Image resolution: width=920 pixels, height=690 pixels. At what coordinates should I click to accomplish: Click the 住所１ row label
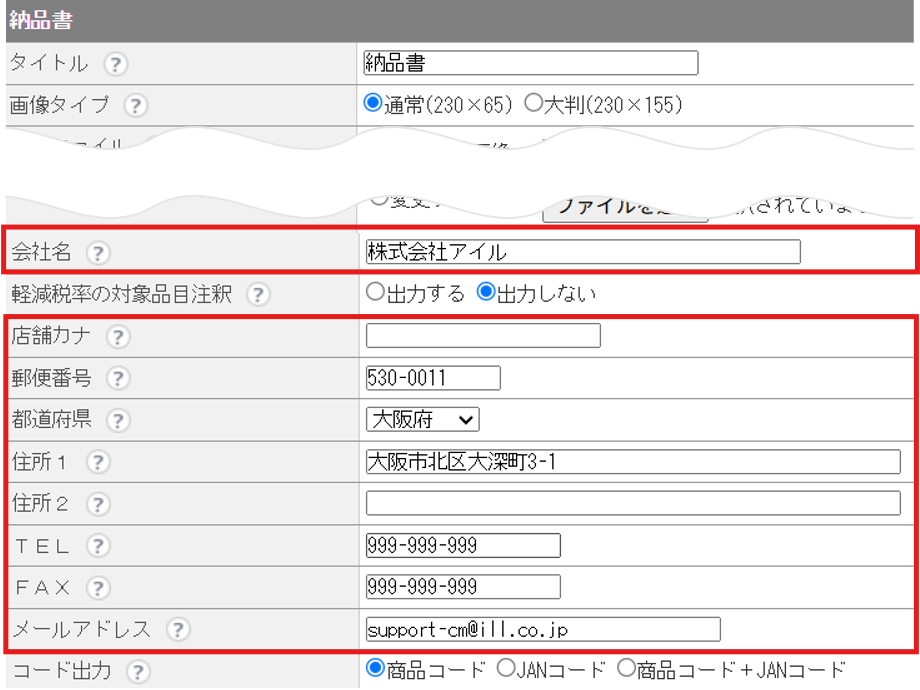[40, 462]
